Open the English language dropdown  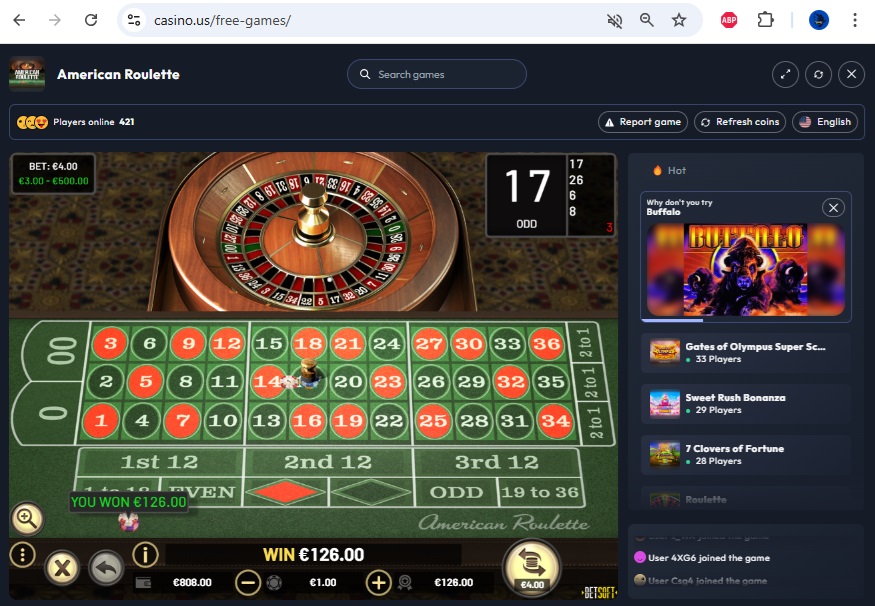(x=825, y=122)
